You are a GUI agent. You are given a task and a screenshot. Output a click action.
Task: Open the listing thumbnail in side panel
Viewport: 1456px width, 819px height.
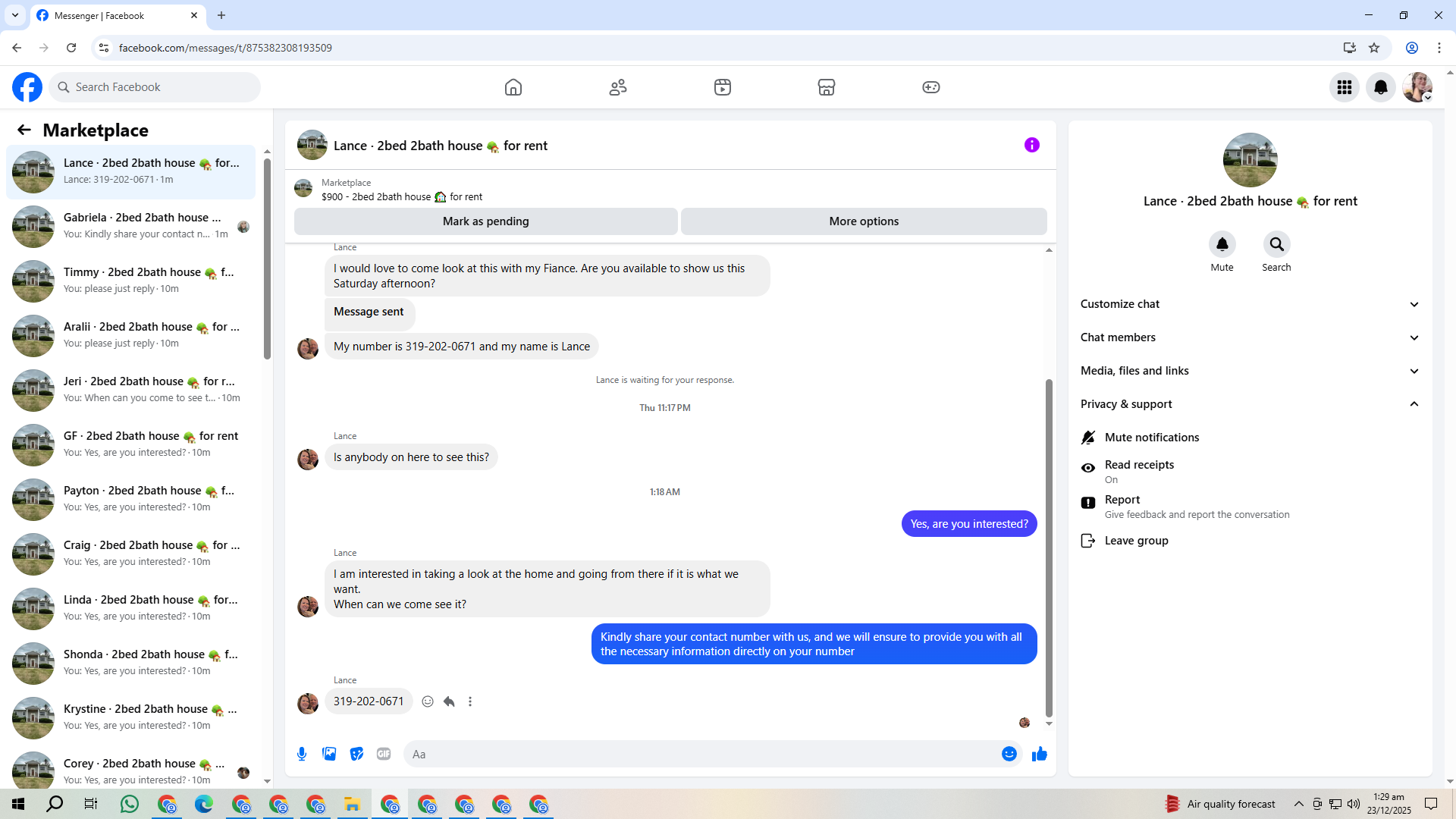(1250, 160)
